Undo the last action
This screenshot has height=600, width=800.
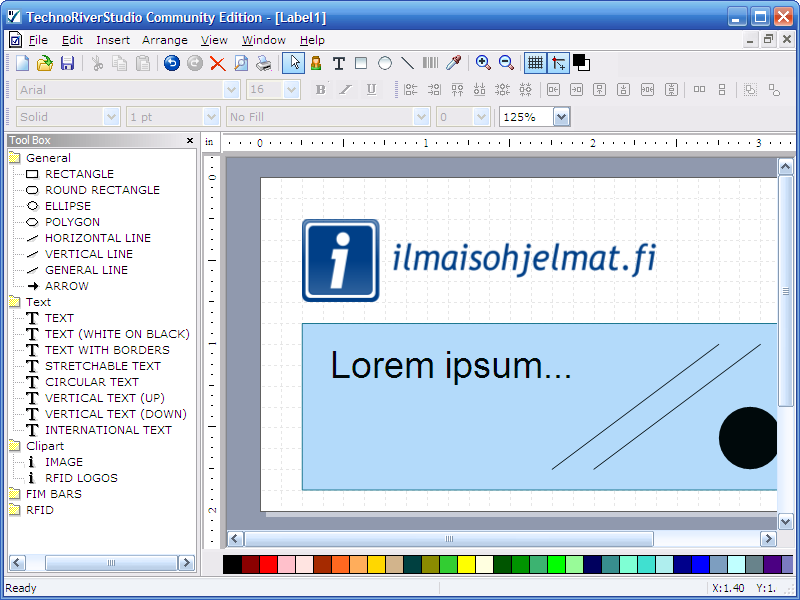click(x=172, y=63)
